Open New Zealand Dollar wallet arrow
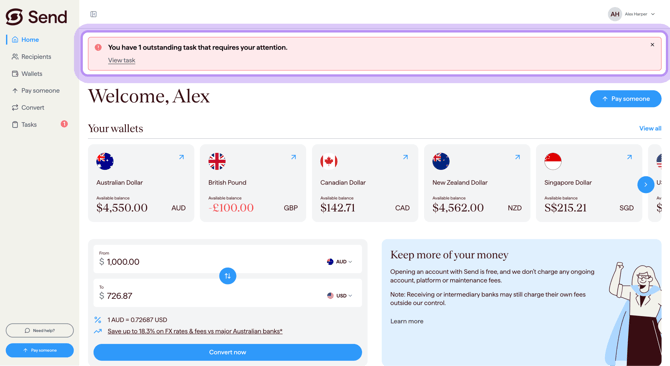This screenshot has height=366, width=670. click(x=517, y=157)
